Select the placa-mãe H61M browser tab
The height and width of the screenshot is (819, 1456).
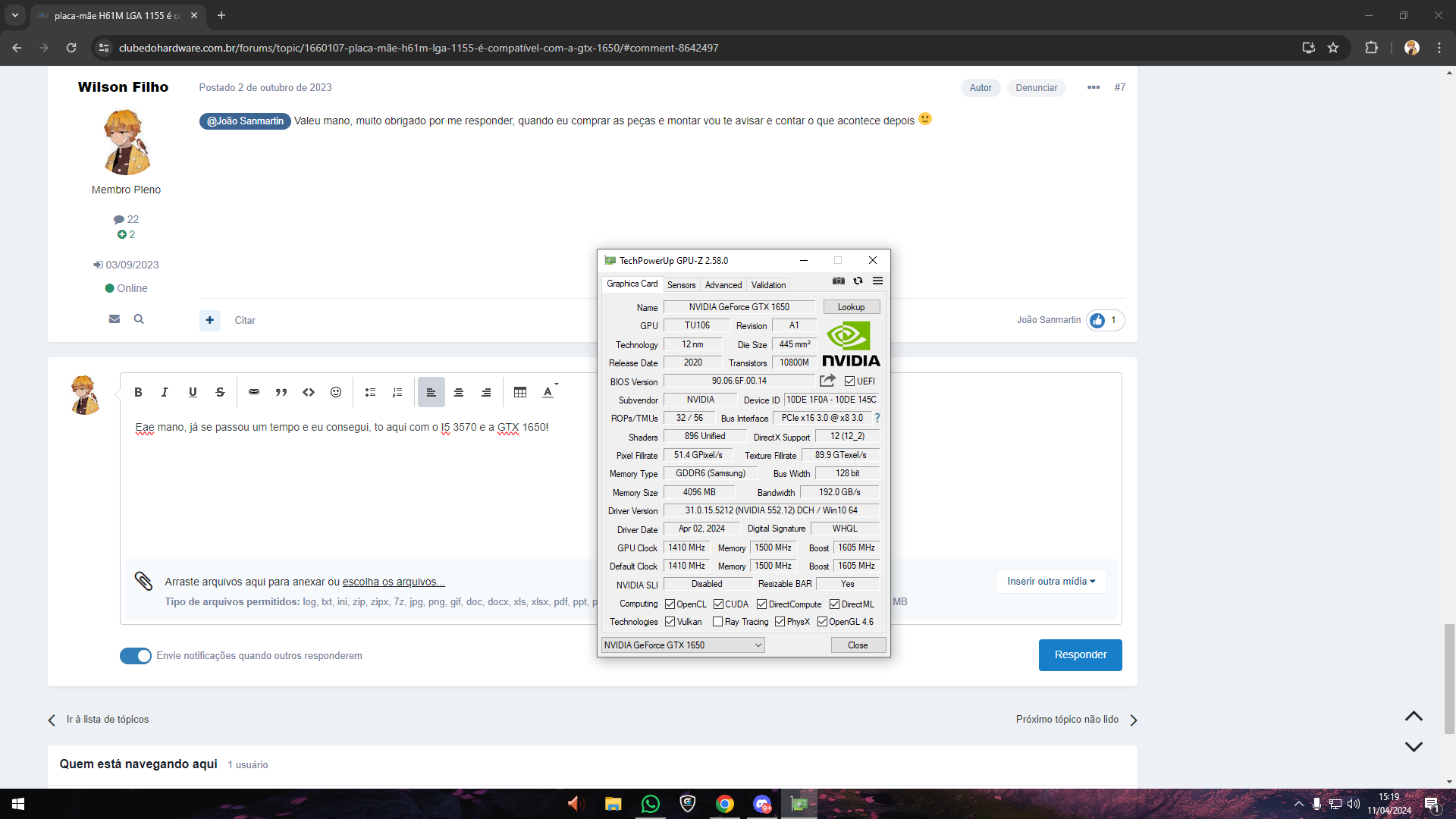coord(118,15)
